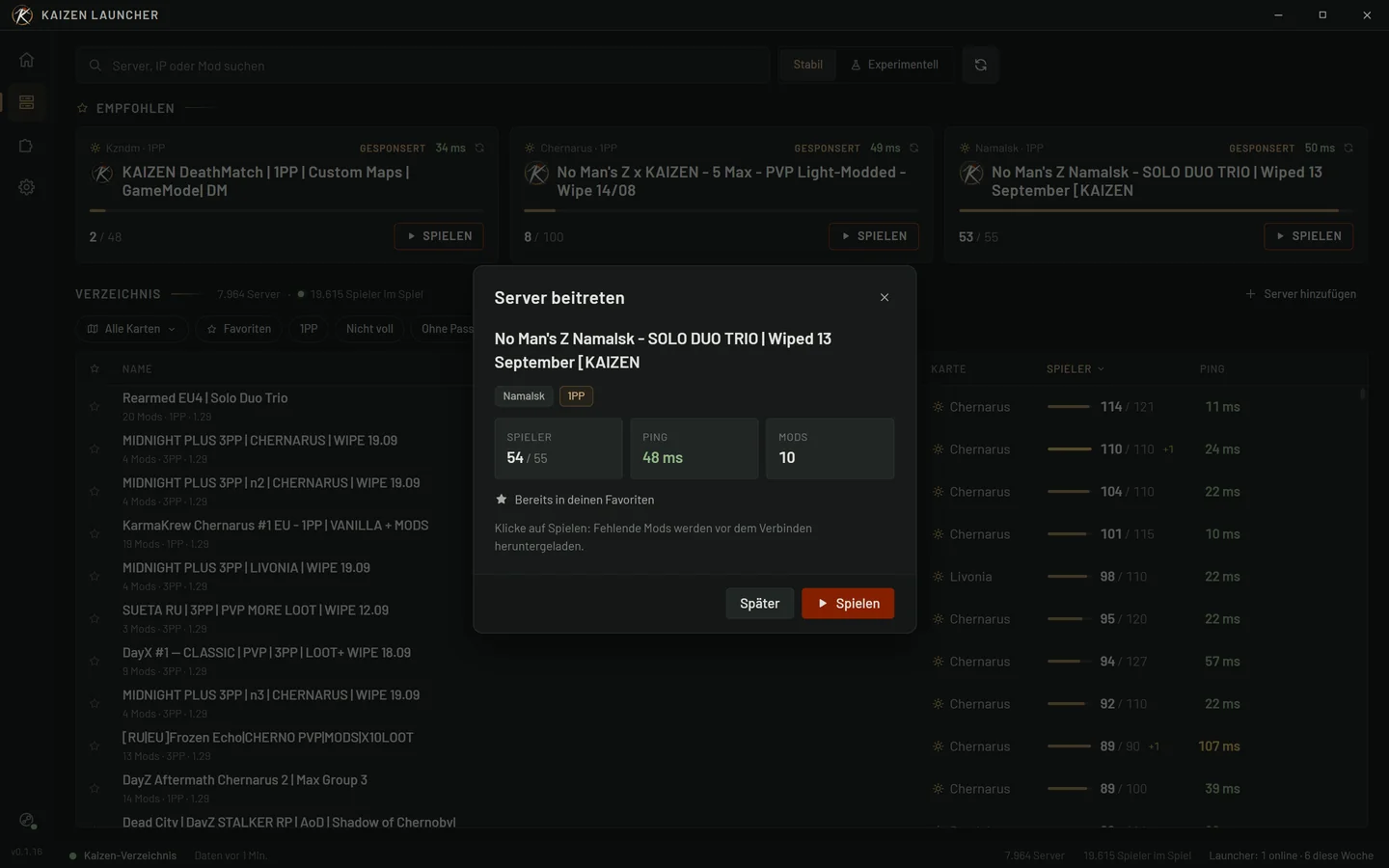1389x868 pixels.
Task: Click the refresh server list icon button
Action: (980, 65)
